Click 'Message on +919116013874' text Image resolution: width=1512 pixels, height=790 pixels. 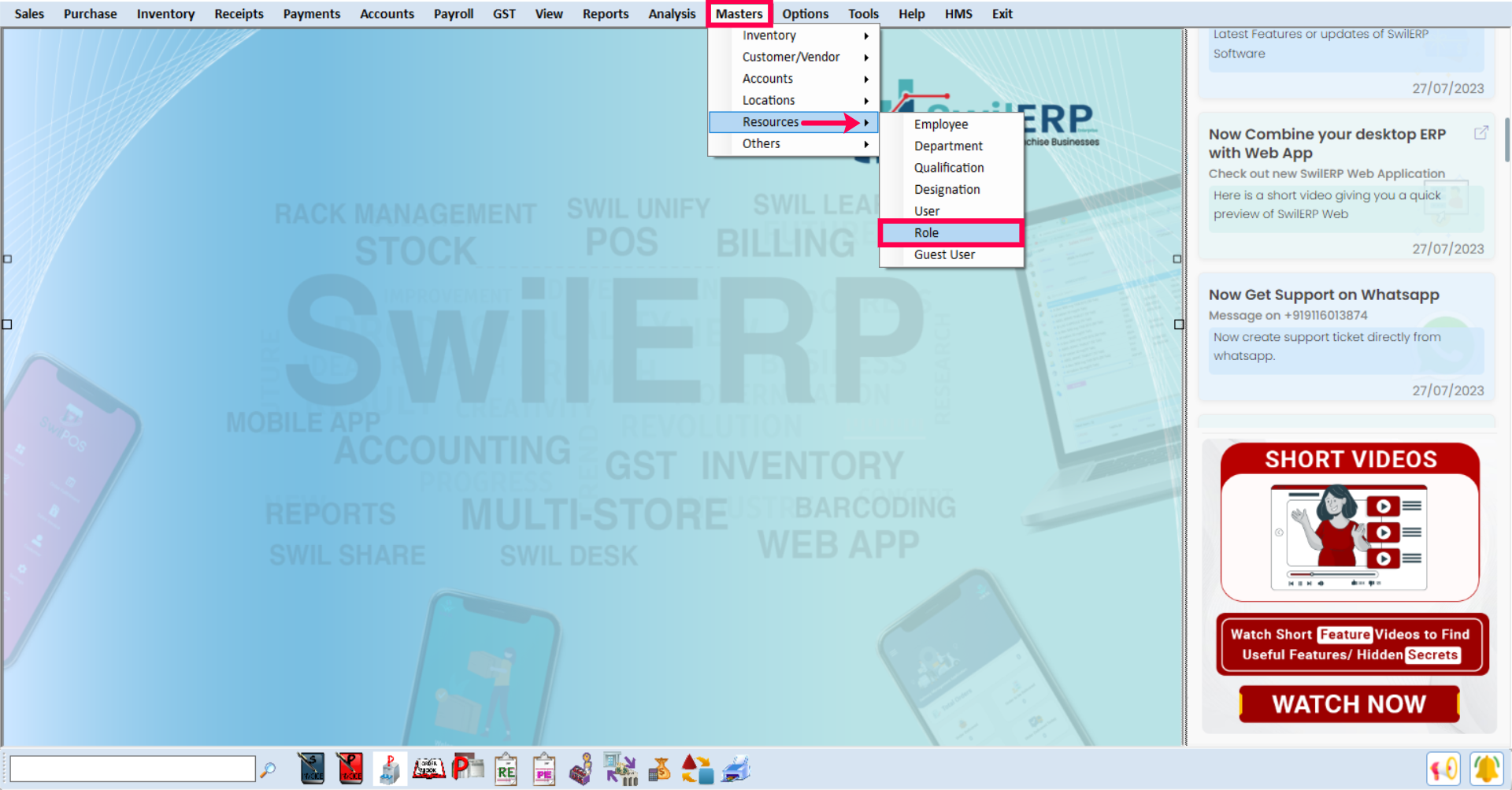click(x=1288, y=315)
